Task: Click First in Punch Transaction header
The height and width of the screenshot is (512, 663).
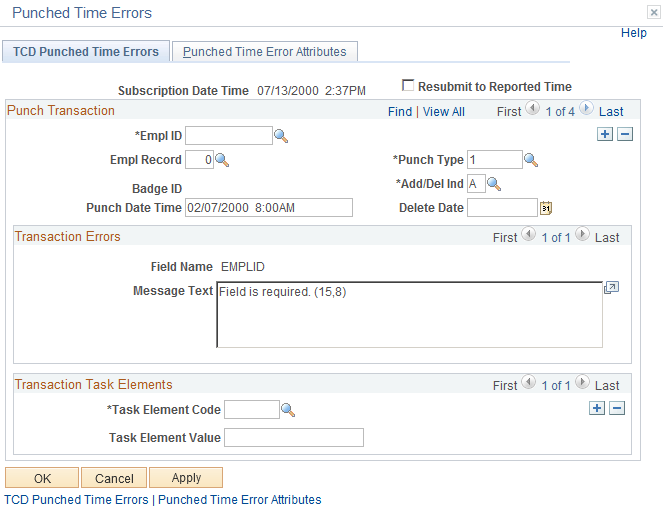Action: tap(509, 112)
